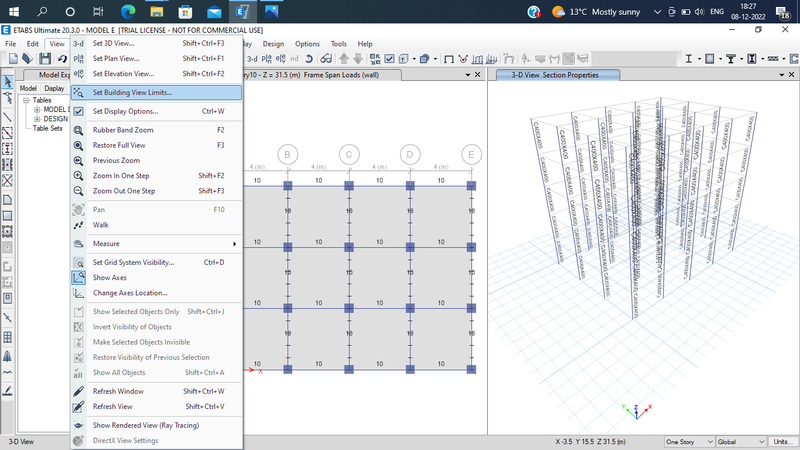The image size is (800, 450).
Task: Click the Refresh Window brush icon
Action: point(78,391)
